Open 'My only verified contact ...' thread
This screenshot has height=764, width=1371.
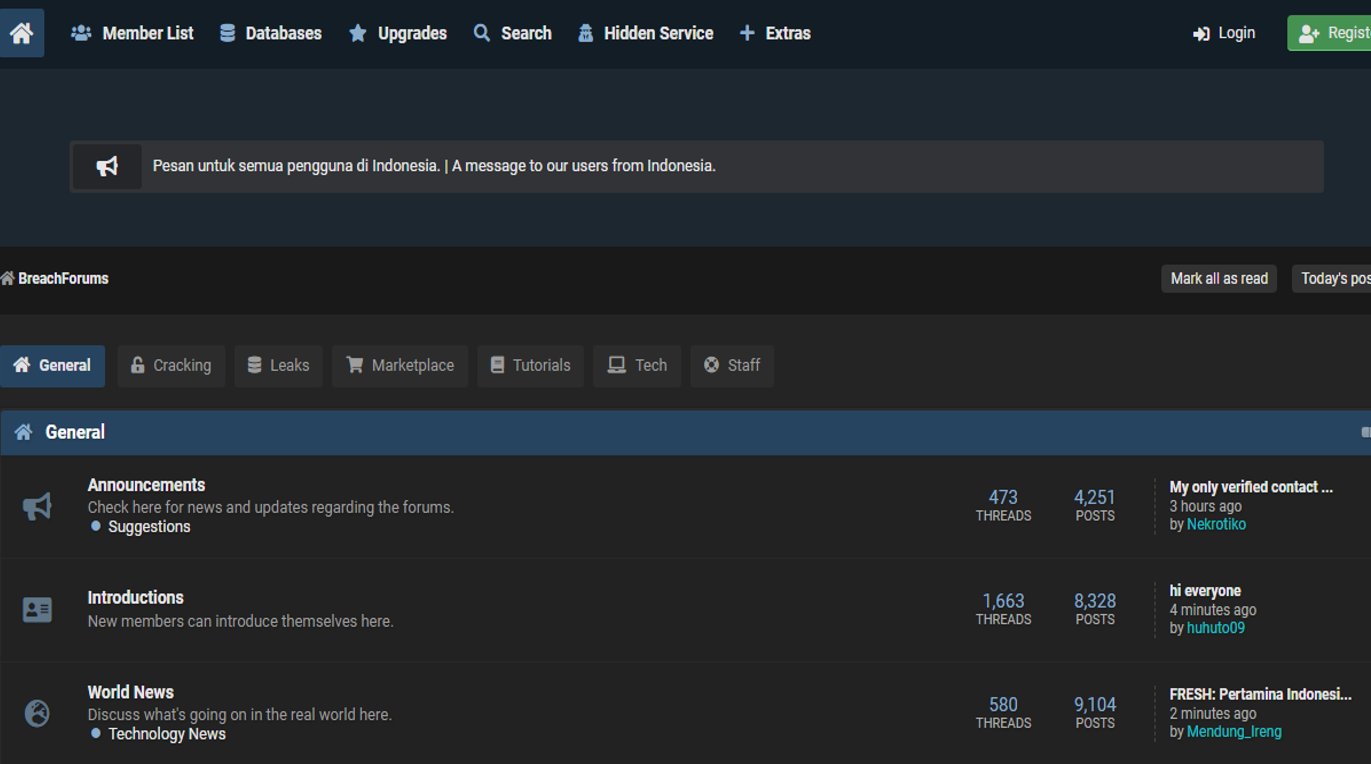point(1251,487)
